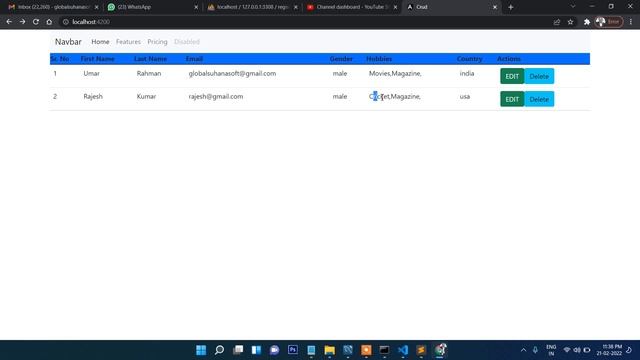Click 'Movies,Magazine,' hobbies cell
Screen dimensions: 640x360
(395, 73)
